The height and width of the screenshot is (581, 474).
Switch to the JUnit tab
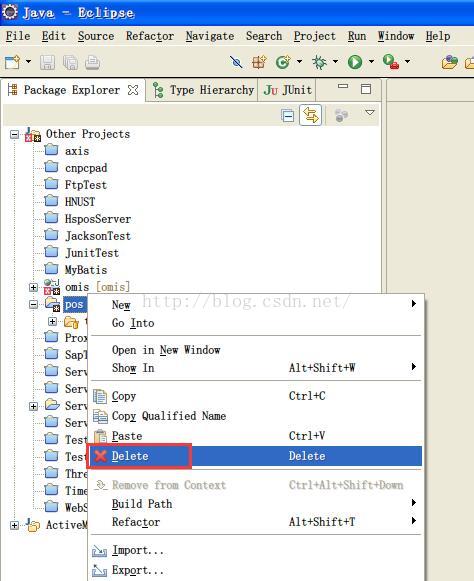click(x=288, y=90)
